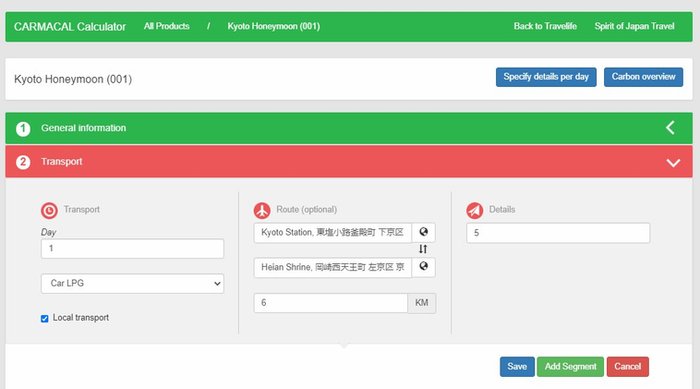Click the Day field label
This screenshot has height=389, width=700.
pyautogui.click(x=48, y=232)
